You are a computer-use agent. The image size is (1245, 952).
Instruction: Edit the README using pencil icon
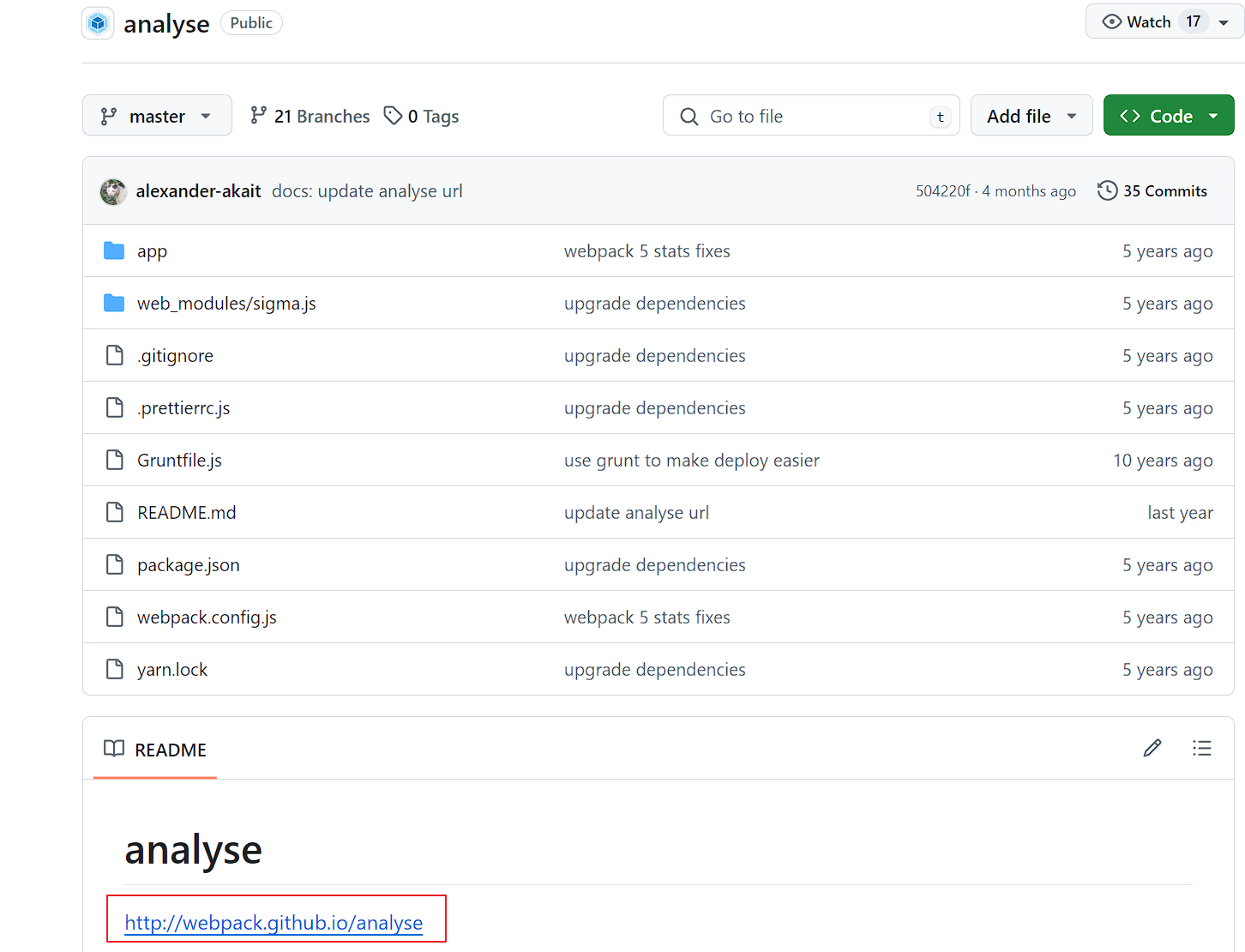(1152, 749)
